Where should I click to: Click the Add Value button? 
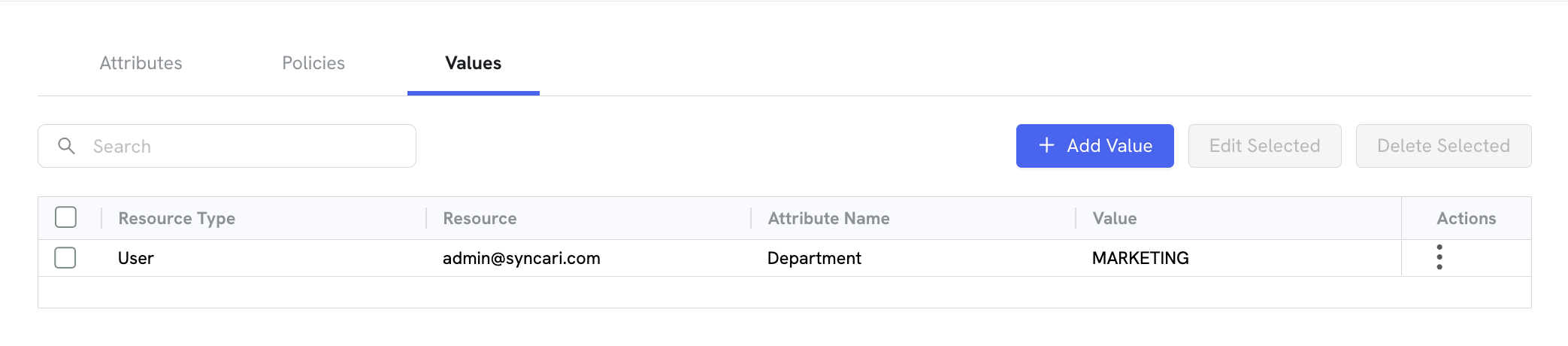pos(1095,146)
